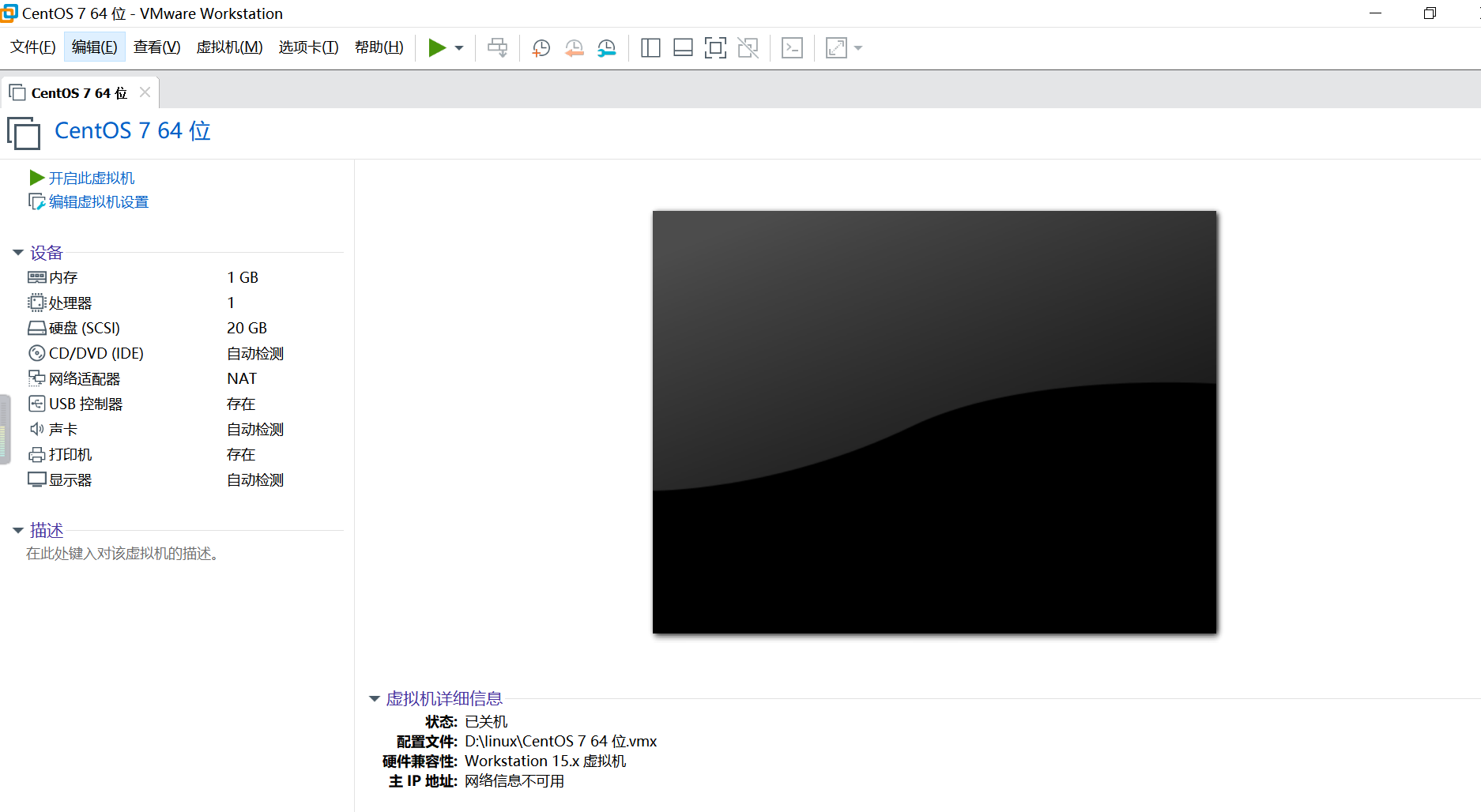Open the 查看(V) menu
Image resolution: width=1481 pixels, height=812 pixels.
(157, 47)
